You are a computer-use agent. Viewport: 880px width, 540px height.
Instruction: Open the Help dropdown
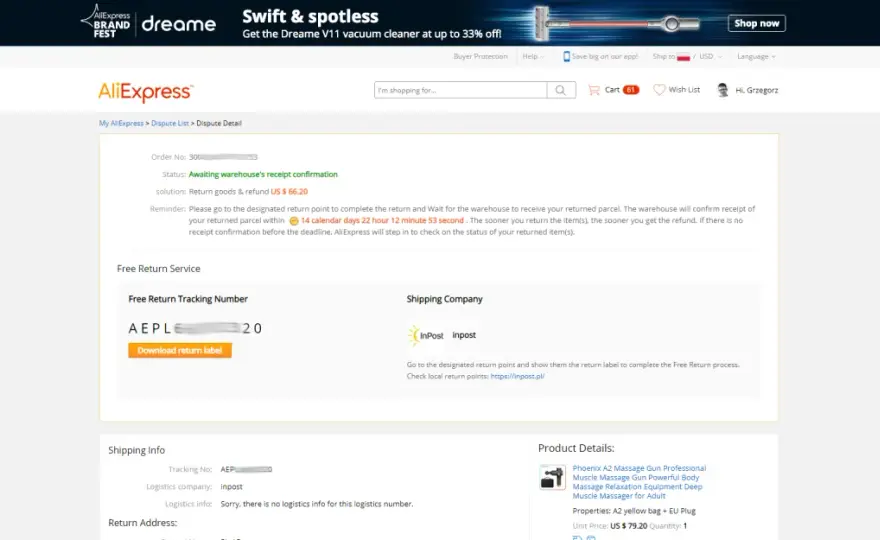[x=533, y=56]
